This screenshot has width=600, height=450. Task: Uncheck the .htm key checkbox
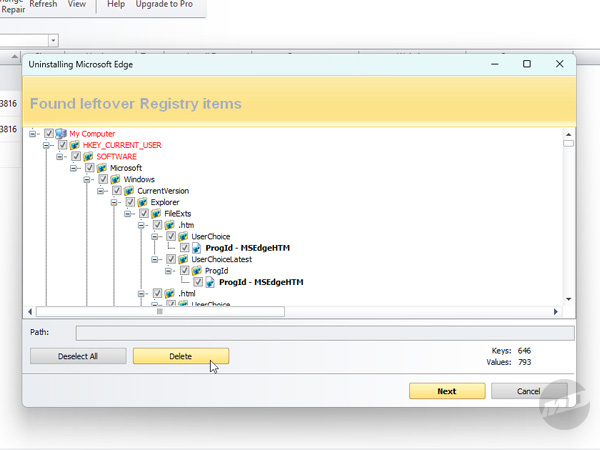[157, 225]
